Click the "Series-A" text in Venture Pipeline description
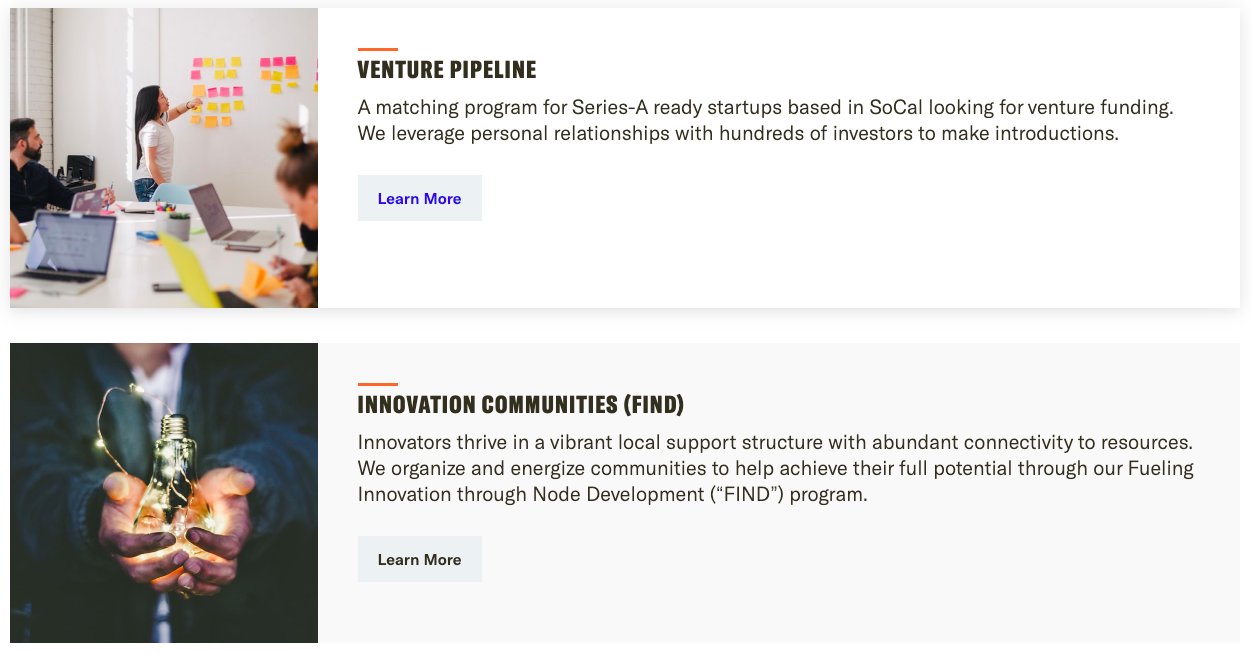 [x=610, y=108]
